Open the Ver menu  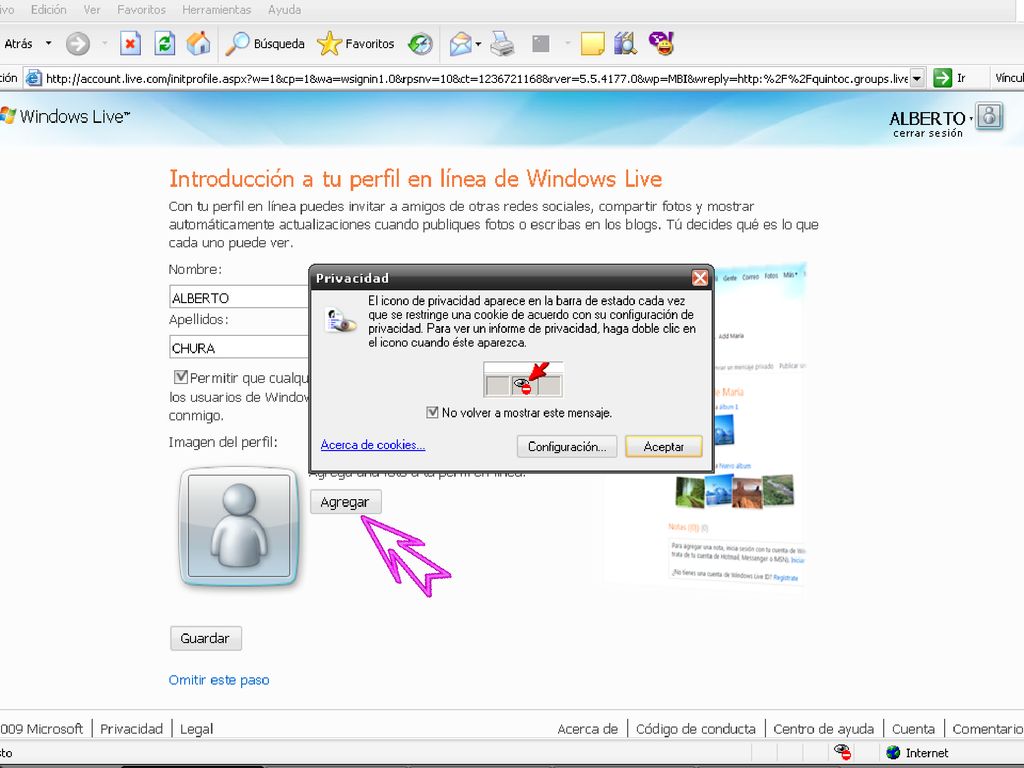coord(92,10)
